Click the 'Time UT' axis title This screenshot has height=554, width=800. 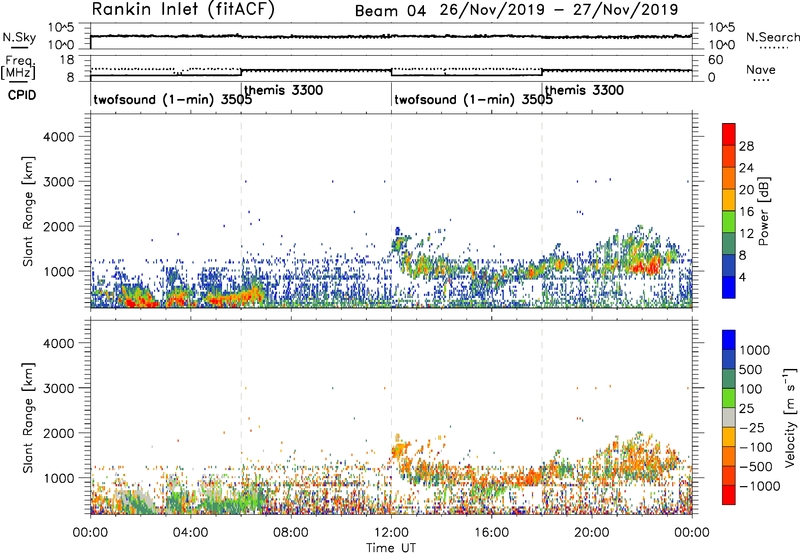click(x=391, y=548)
